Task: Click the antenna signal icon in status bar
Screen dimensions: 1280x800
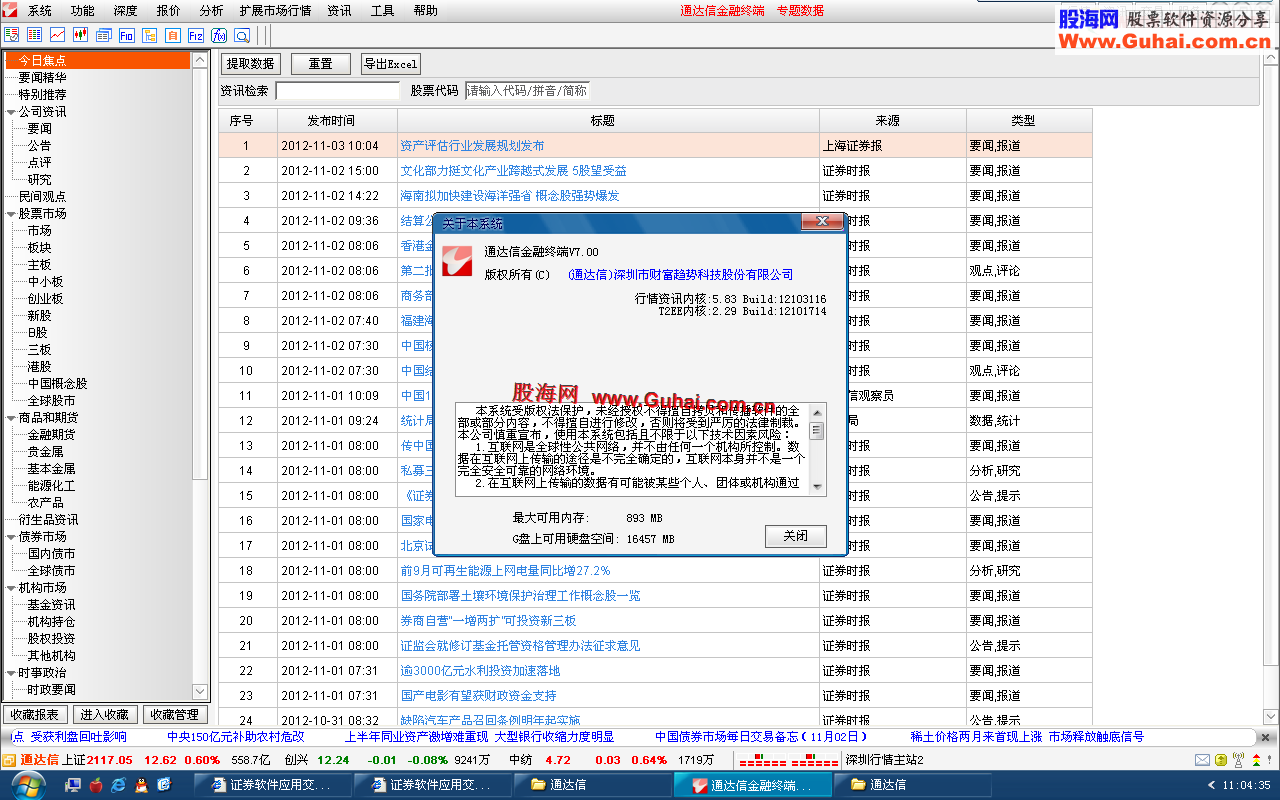Action: tap(1239, 760)
